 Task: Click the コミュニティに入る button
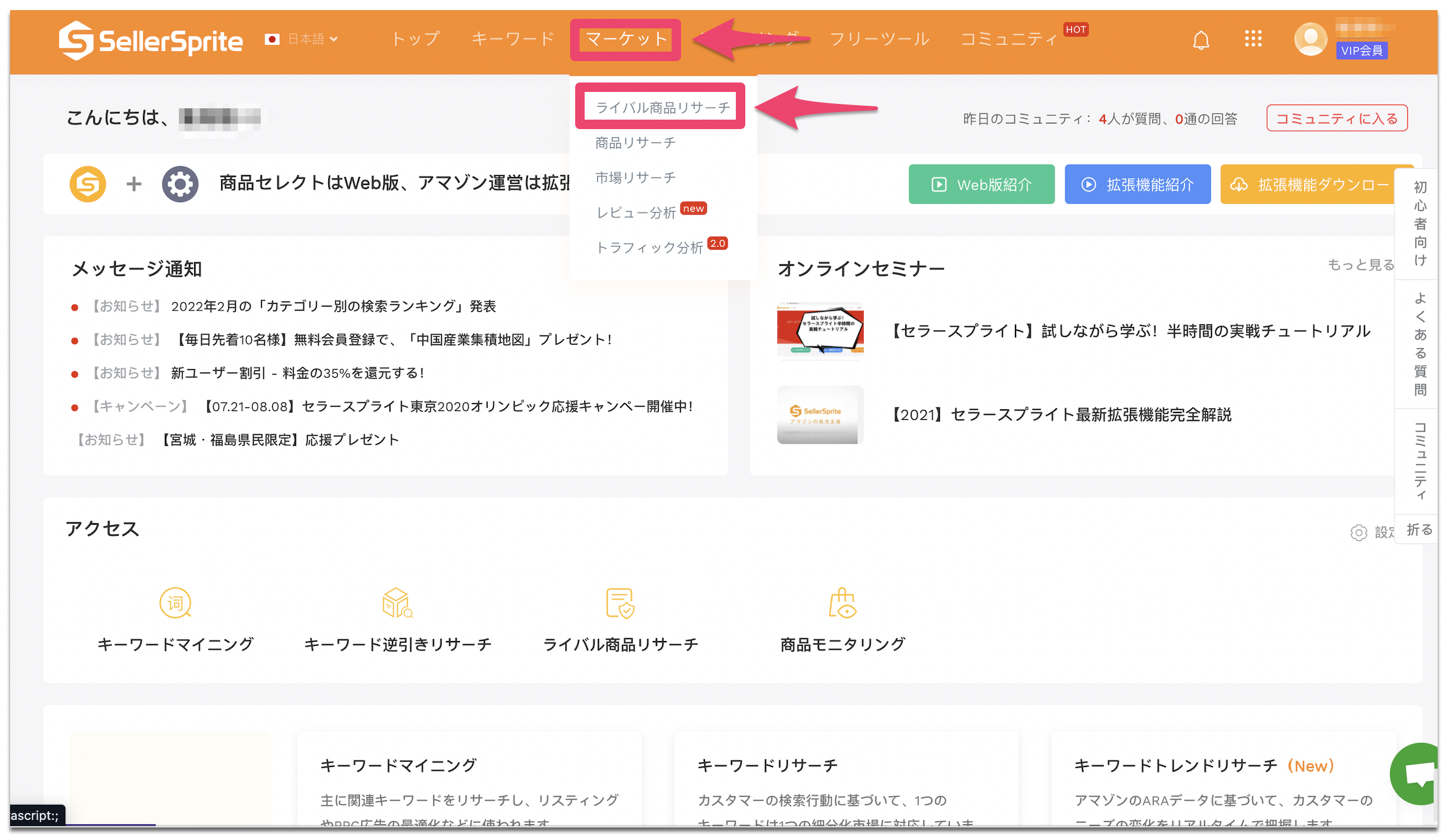1336,118
